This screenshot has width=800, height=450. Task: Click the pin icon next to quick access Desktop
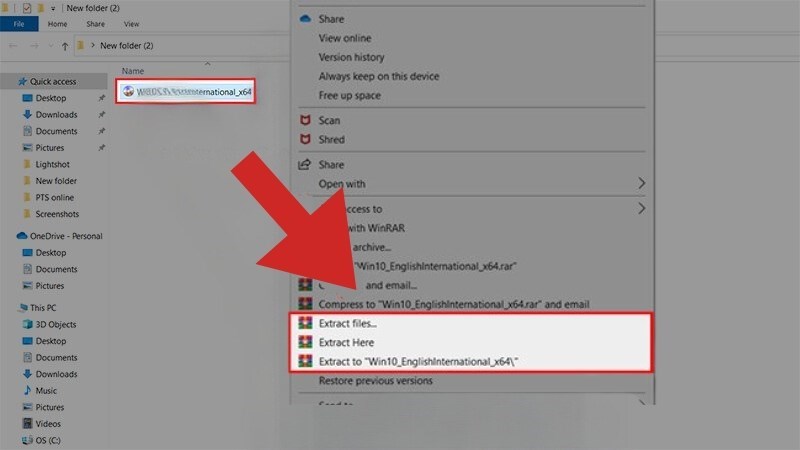(x=102, y=98)
